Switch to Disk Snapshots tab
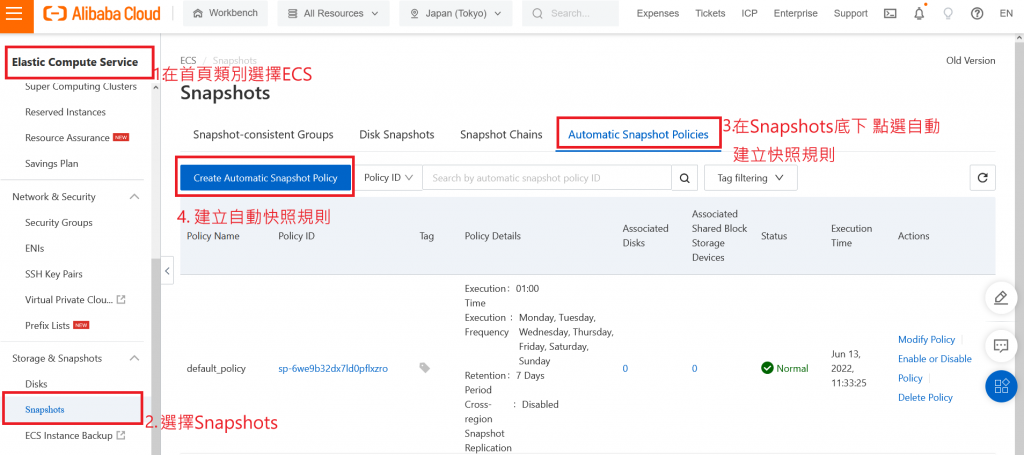1024x455 pixels. click(x=396, y=134)
